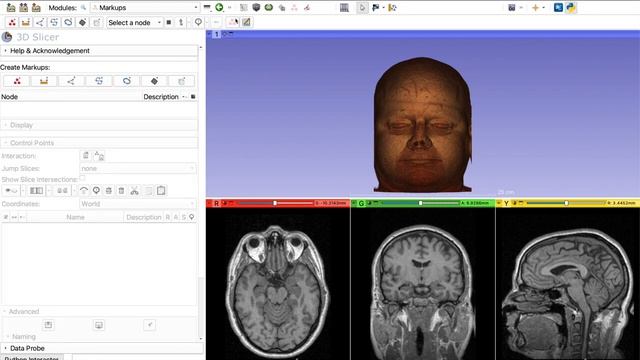Click the scissors cut control points icon
The image size is (640, 360).
[134, 191]
